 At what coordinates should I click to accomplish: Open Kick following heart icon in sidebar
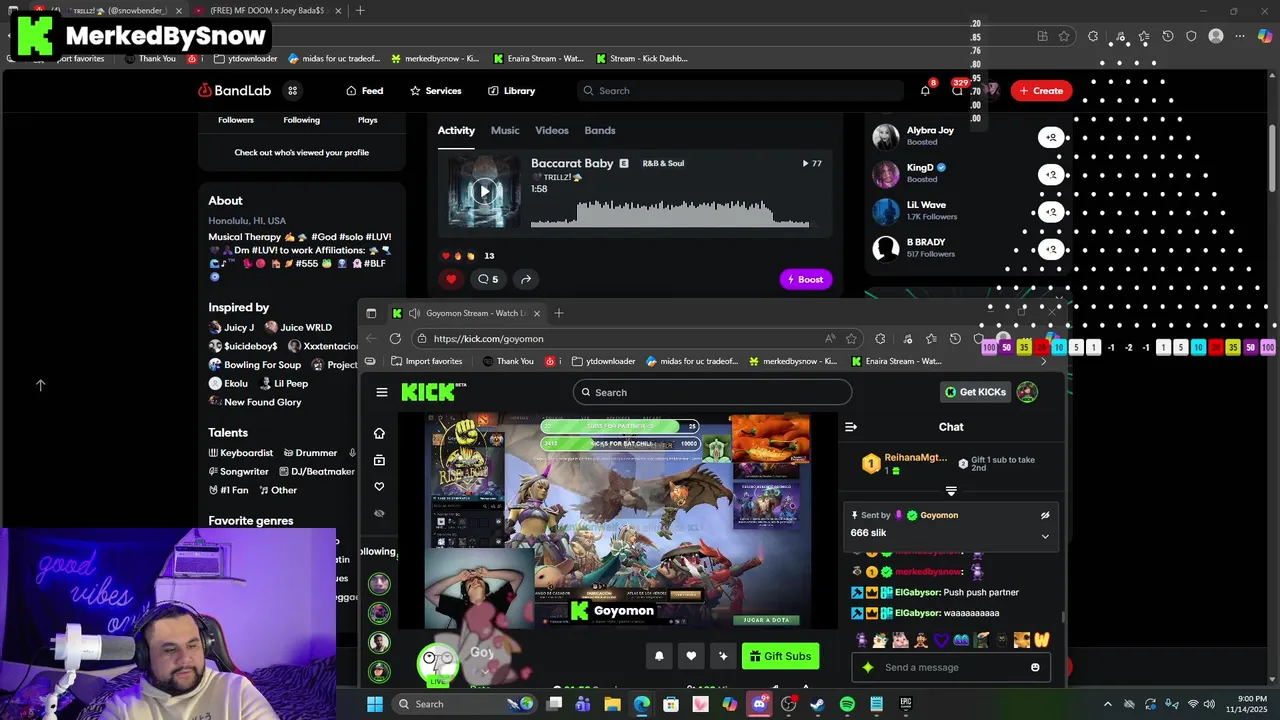[379, 487]
